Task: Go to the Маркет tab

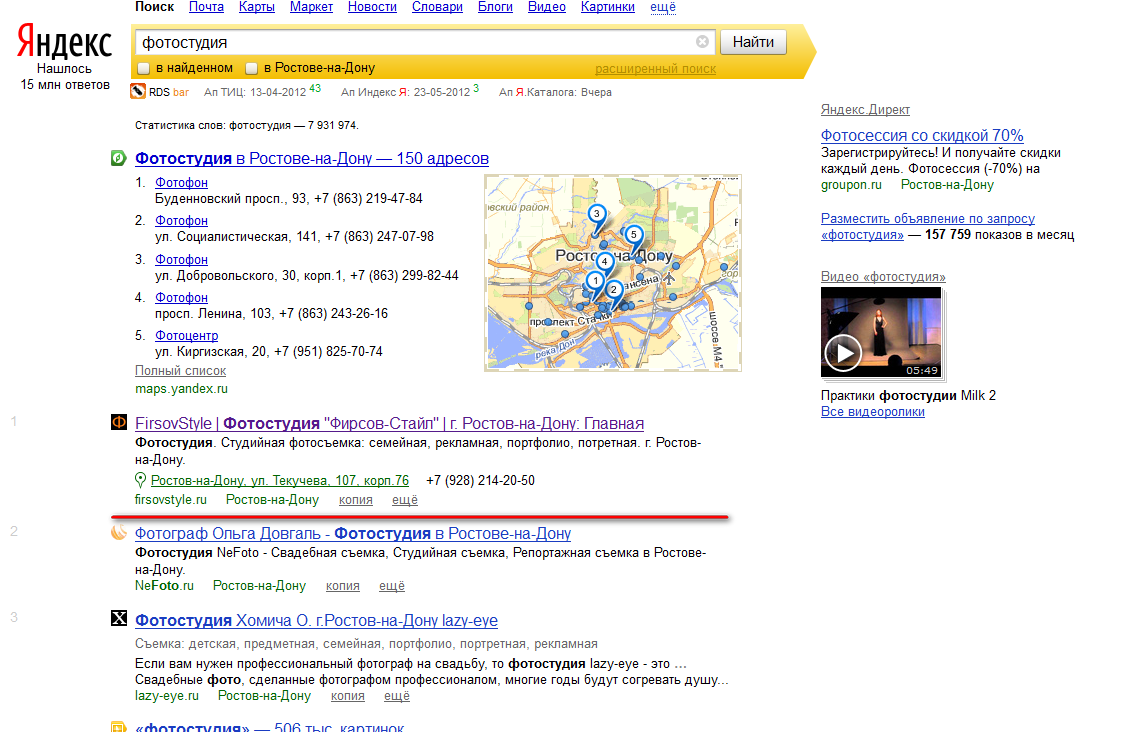Action: (311, 7)
